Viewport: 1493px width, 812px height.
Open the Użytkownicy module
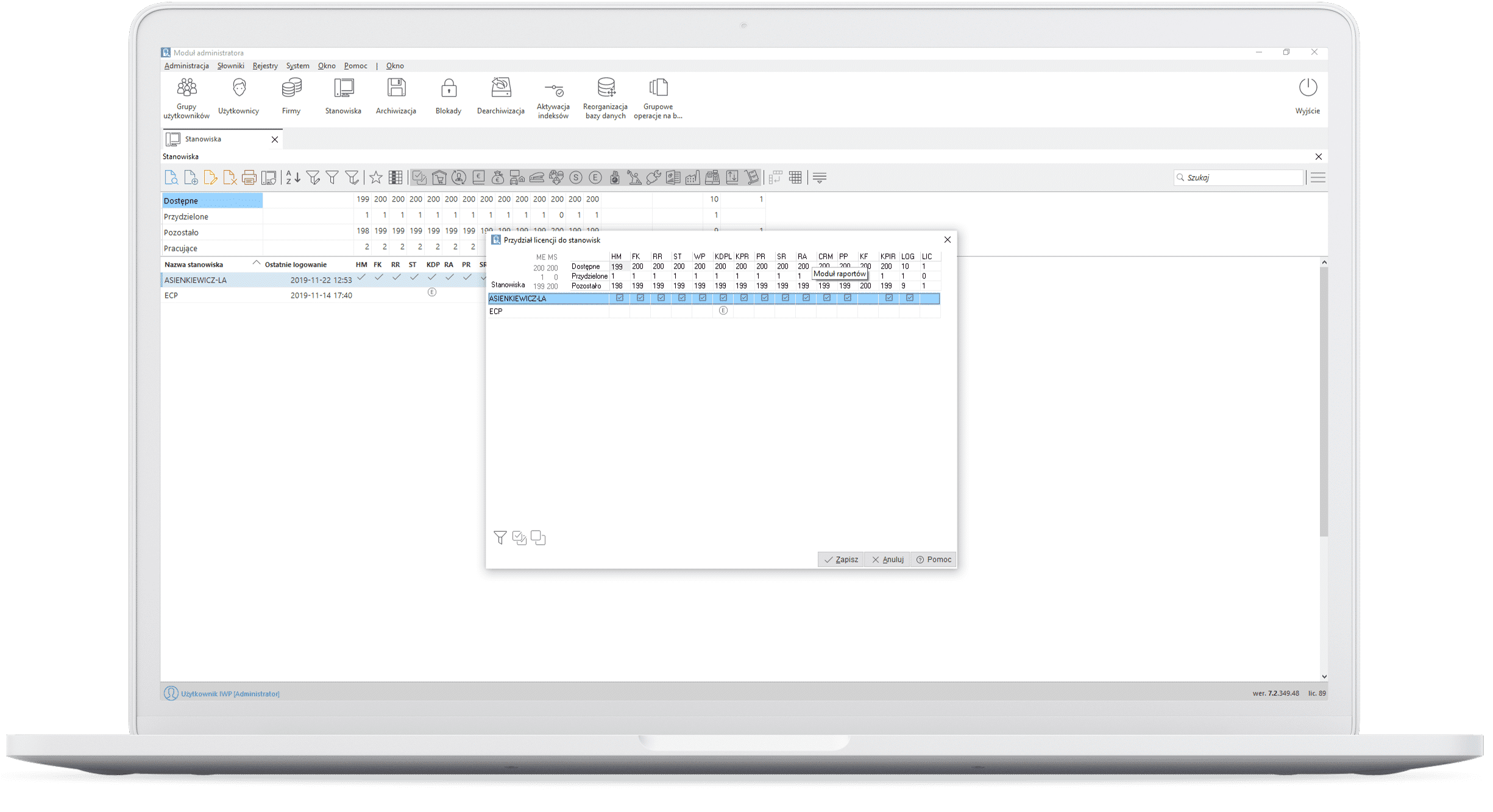[x=238, y=97]
